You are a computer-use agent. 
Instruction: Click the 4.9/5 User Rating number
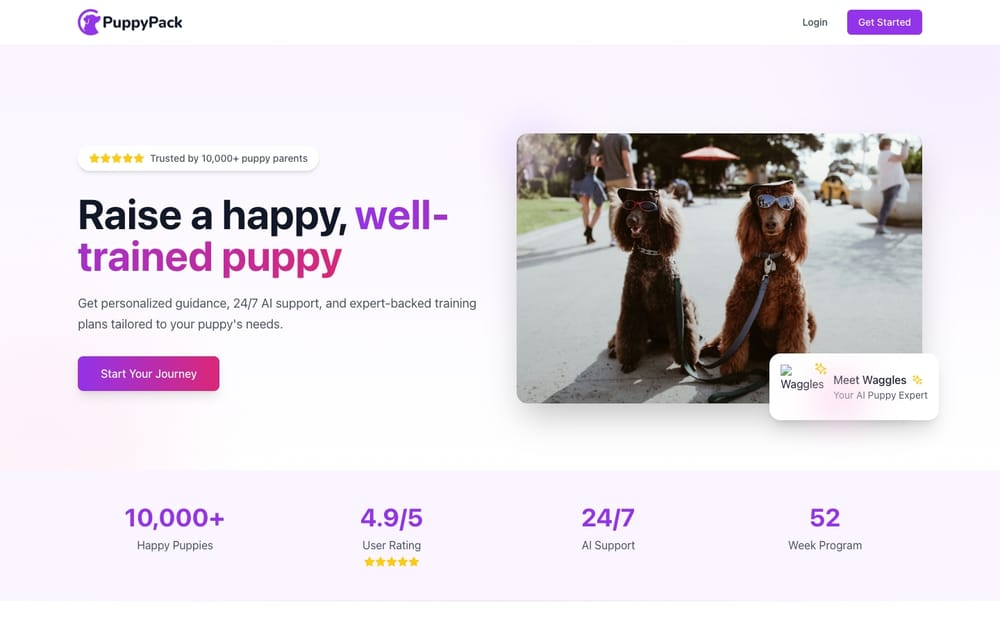coord(392,518)
